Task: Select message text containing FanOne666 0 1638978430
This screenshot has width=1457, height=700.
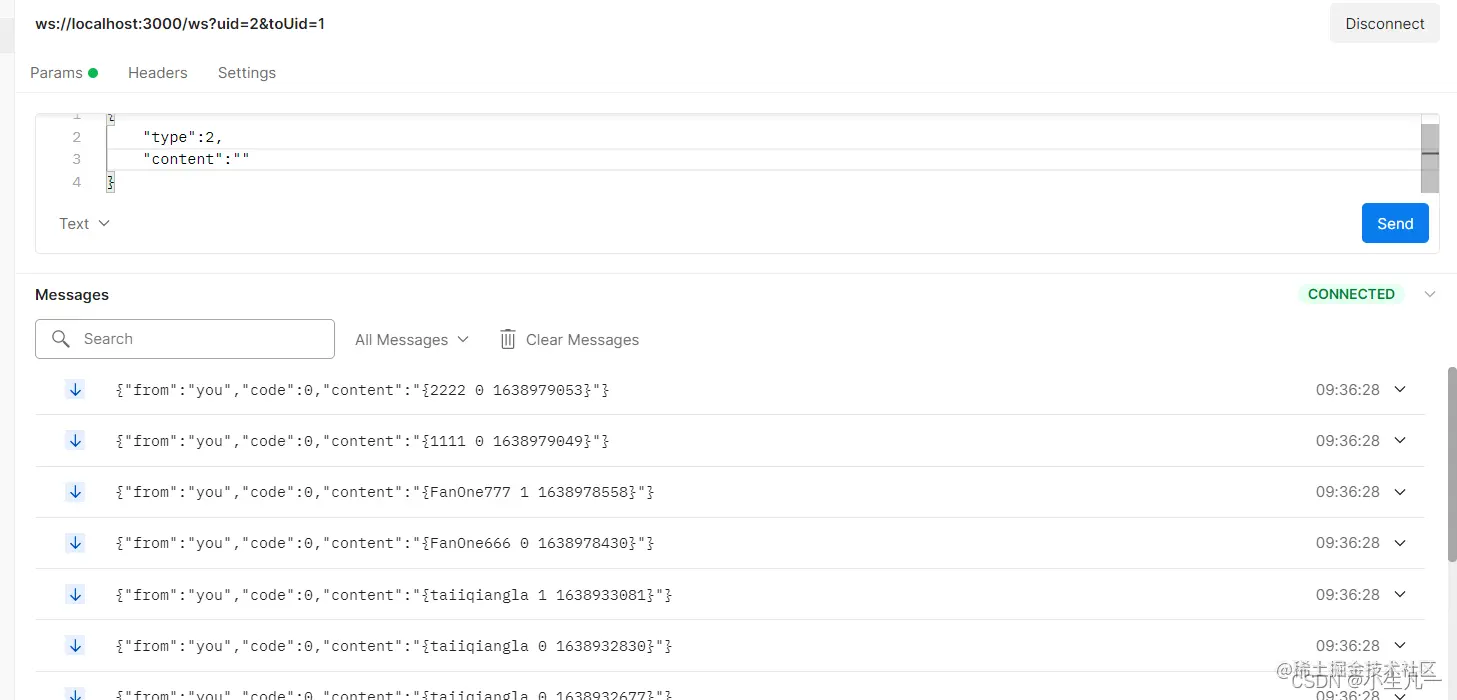Action: 385,543
